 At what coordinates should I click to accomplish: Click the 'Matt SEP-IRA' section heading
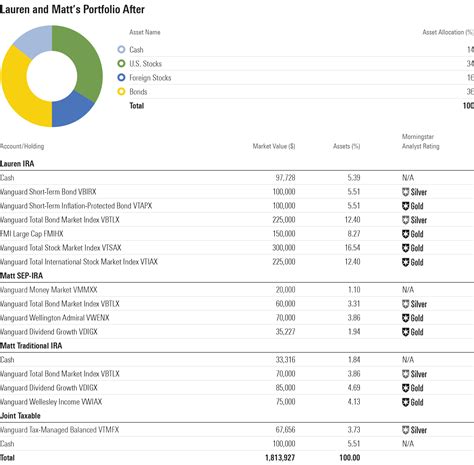pyautogui.click(x=21, y=276)
